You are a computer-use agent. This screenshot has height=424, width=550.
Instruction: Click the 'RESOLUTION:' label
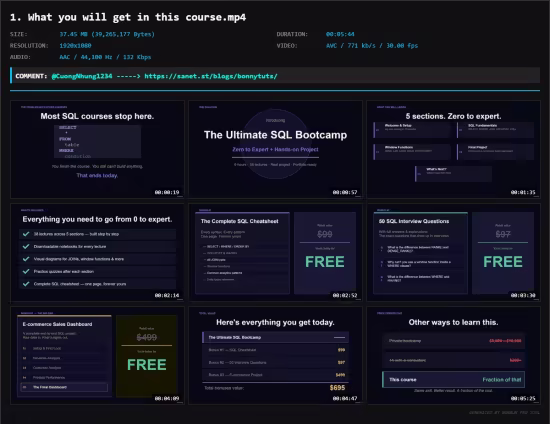(29, 46)
